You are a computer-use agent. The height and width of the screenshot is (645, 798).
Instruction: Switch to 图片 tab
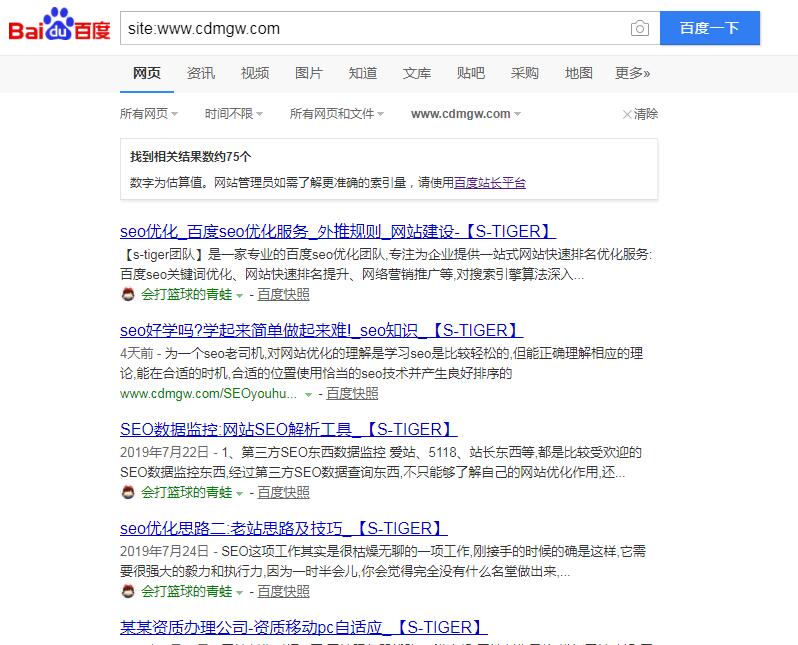(x=308, y=73)
